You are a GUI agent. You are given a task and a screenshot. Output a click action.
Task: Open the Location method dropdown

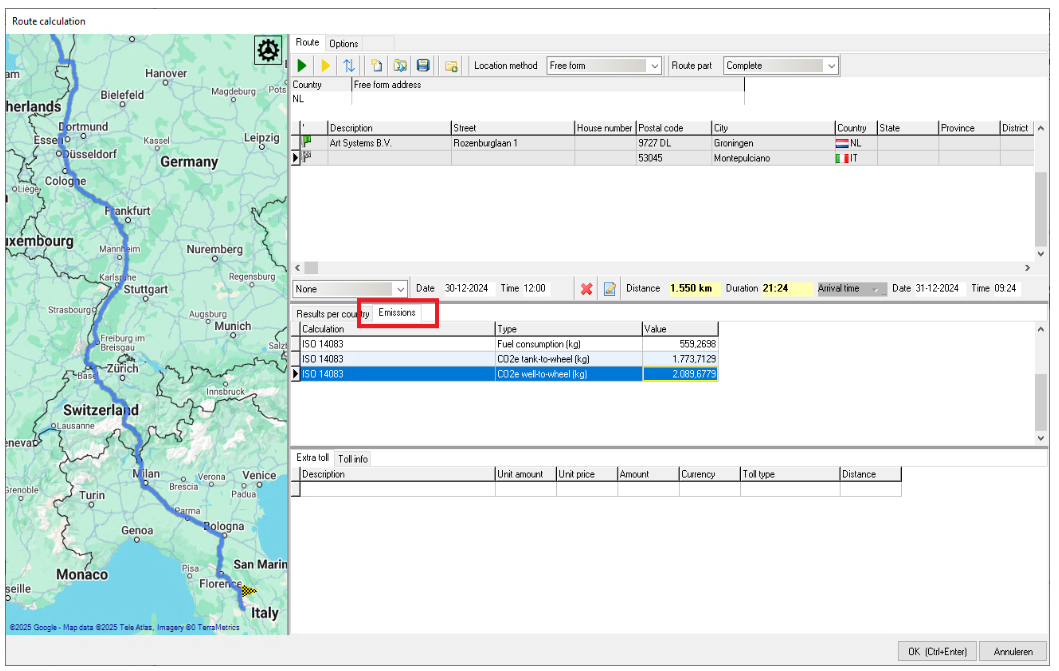tap(604, 66)
